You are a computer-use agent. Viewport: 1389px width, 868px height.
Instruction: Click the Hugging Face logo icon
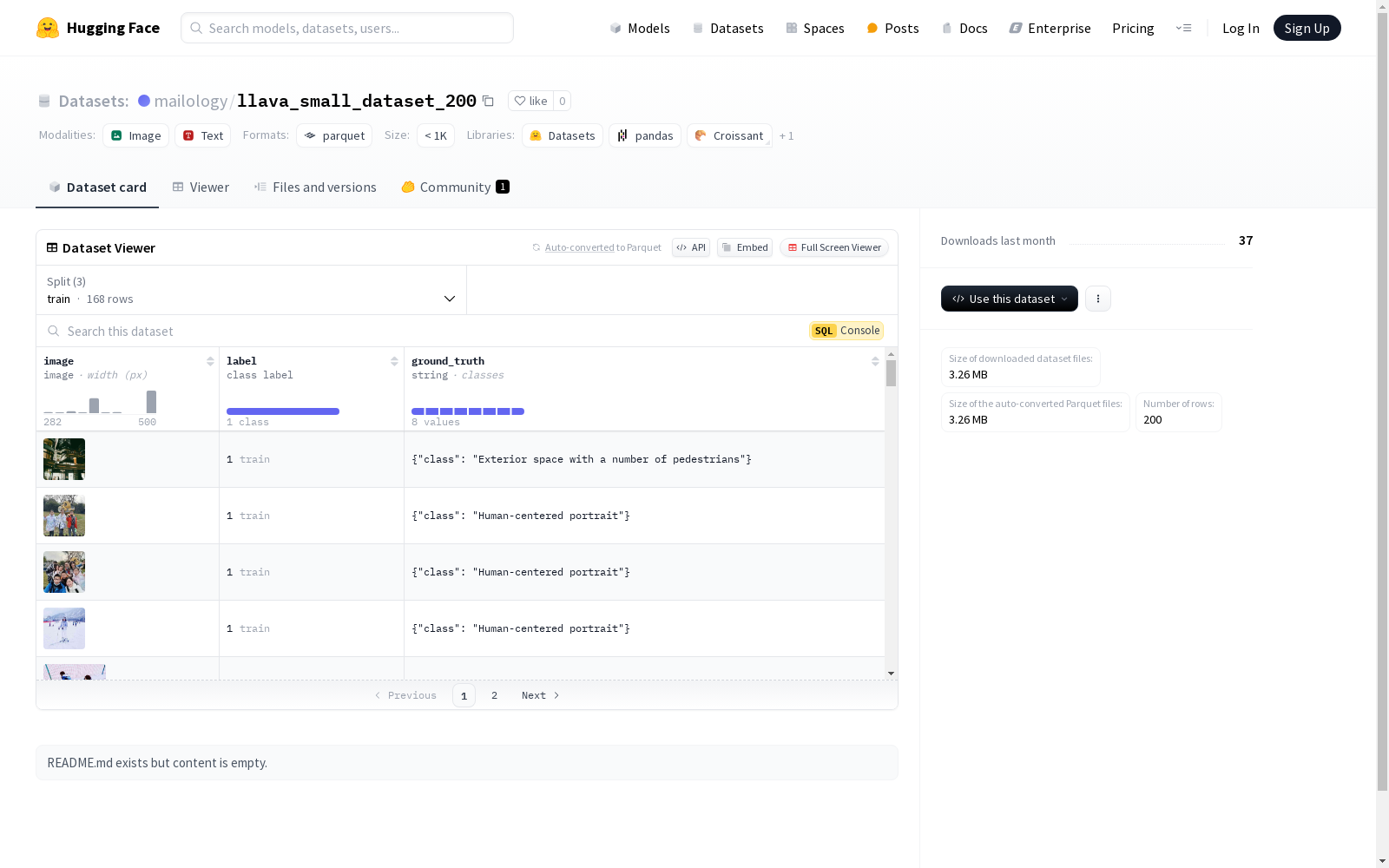click(48, 28)
